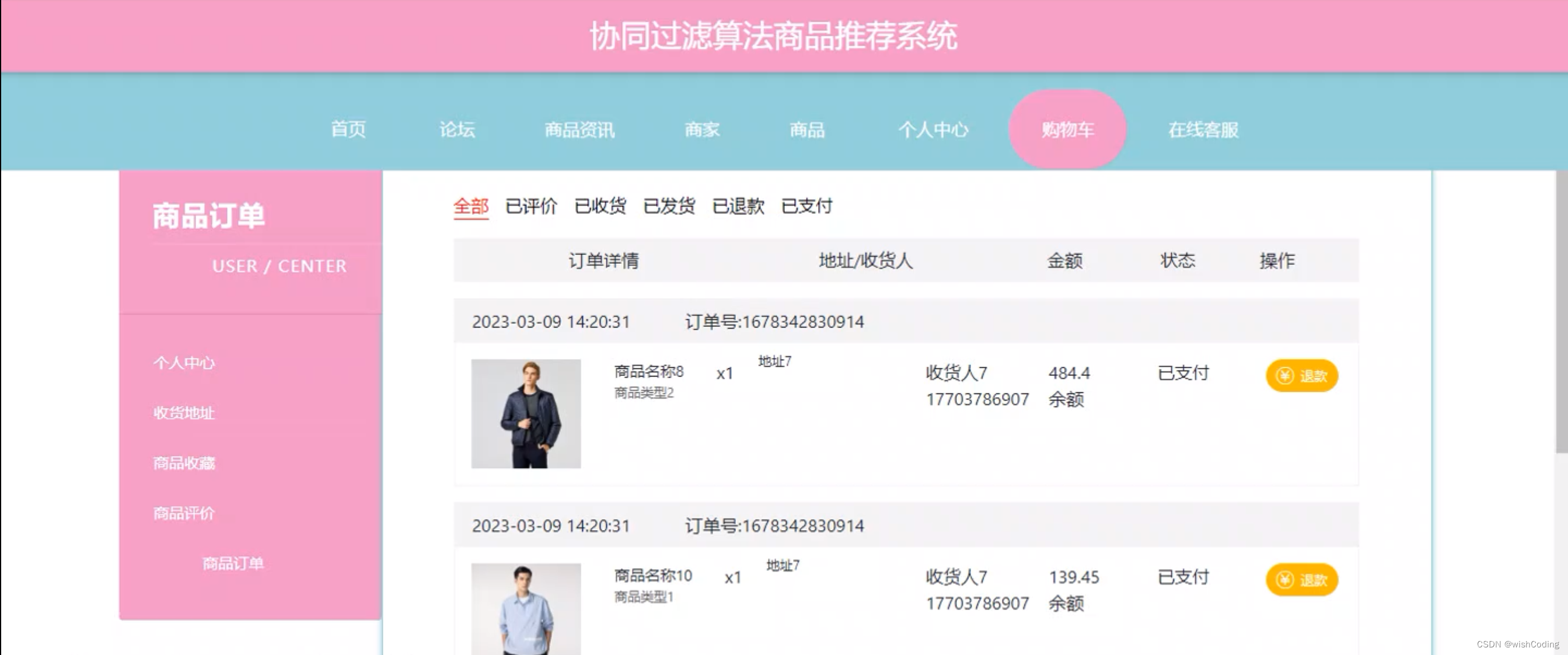Image resolution: width=1568 pixels, height=655 pixels.
Task: Switch to the 已评价 order filter
Action: click(x=532, y=206)
